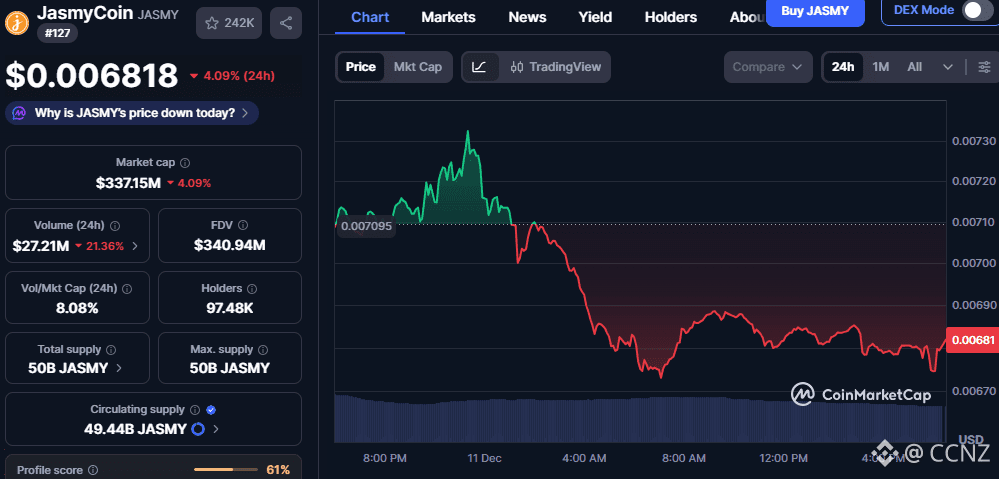Expand Total supply 50B JASMY chevron
Screen dimensions: 999x479
coord(119,368)
